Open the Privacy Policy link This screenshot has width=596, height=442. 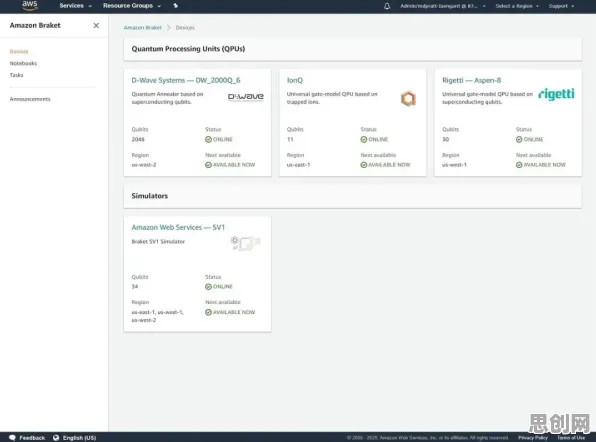[x=533, y=438]
